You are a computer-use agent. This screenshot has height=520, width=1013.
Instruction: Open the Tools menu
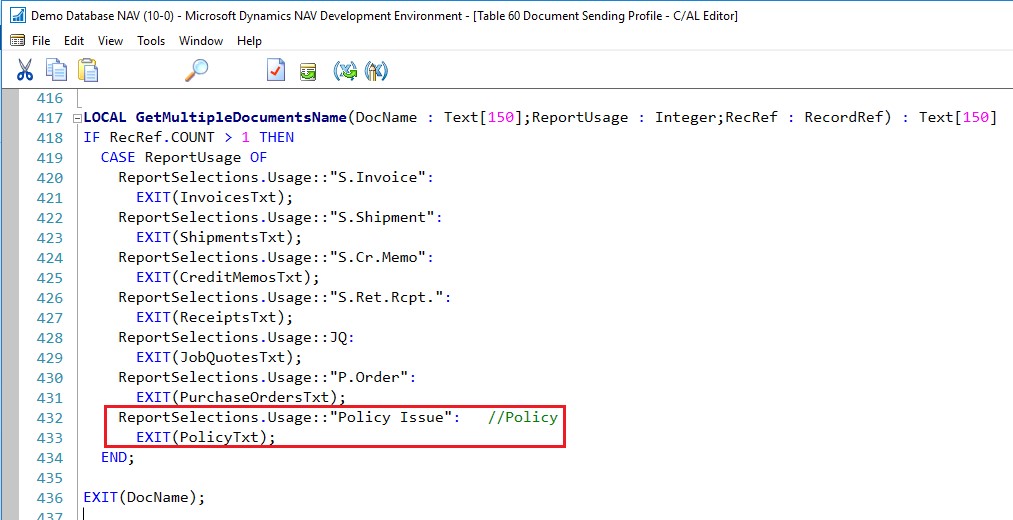(x=151, y=41)
